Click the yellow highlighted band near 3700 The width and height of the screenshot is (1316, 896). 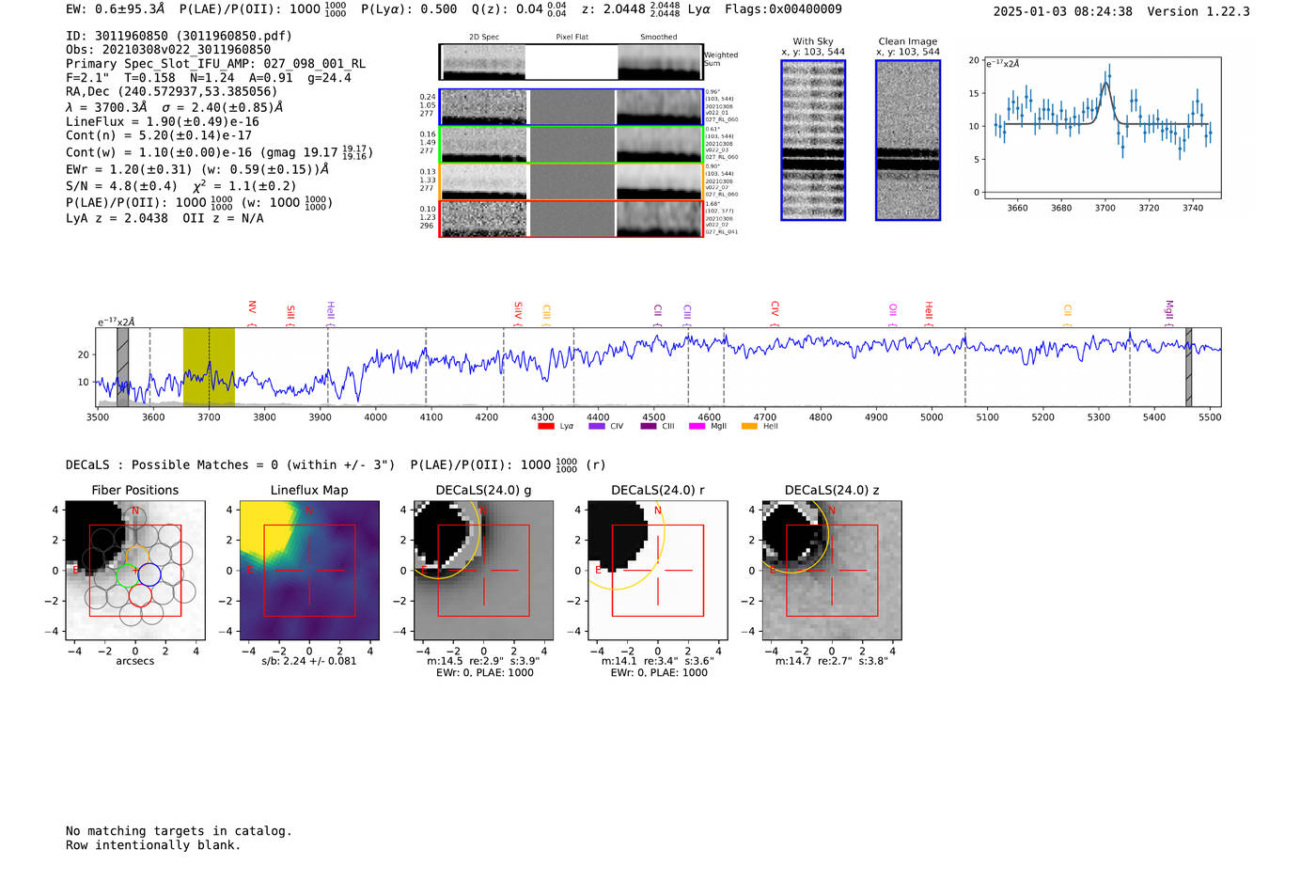coord(209,367)
